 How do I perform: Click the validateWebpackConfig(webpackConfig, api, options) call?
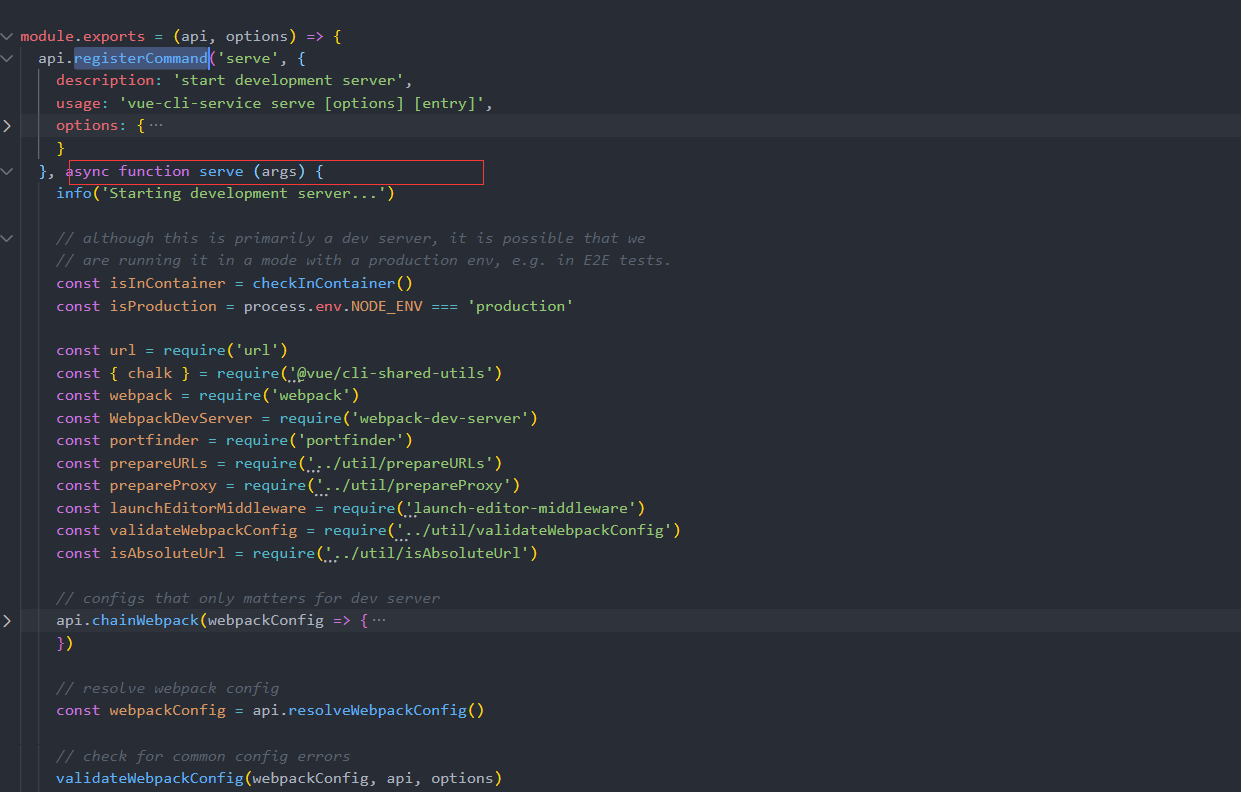coord(279,778)
